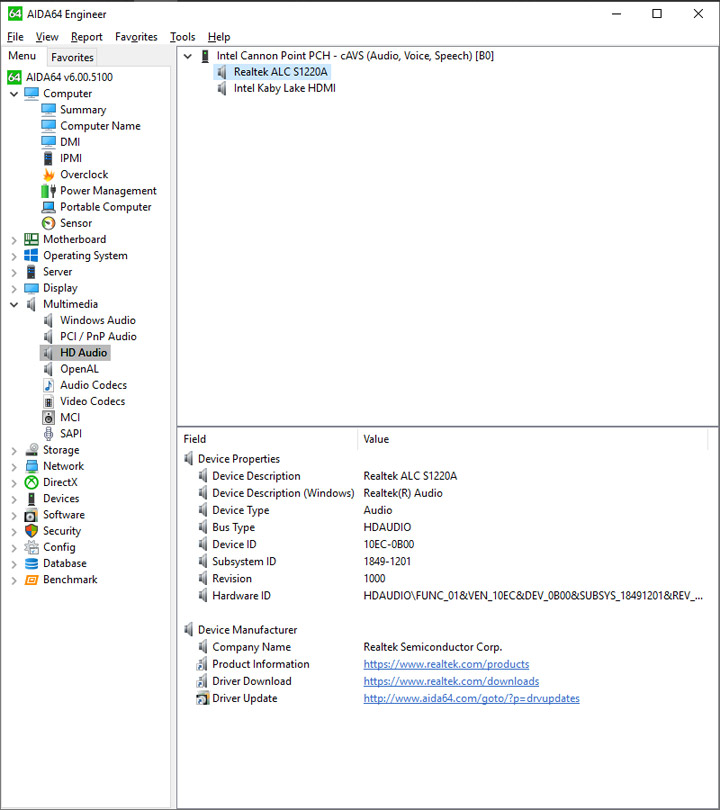This screenshot has width=720, height=810.
Task: Open the Summary page icon
Action: (x=49, y=110)
